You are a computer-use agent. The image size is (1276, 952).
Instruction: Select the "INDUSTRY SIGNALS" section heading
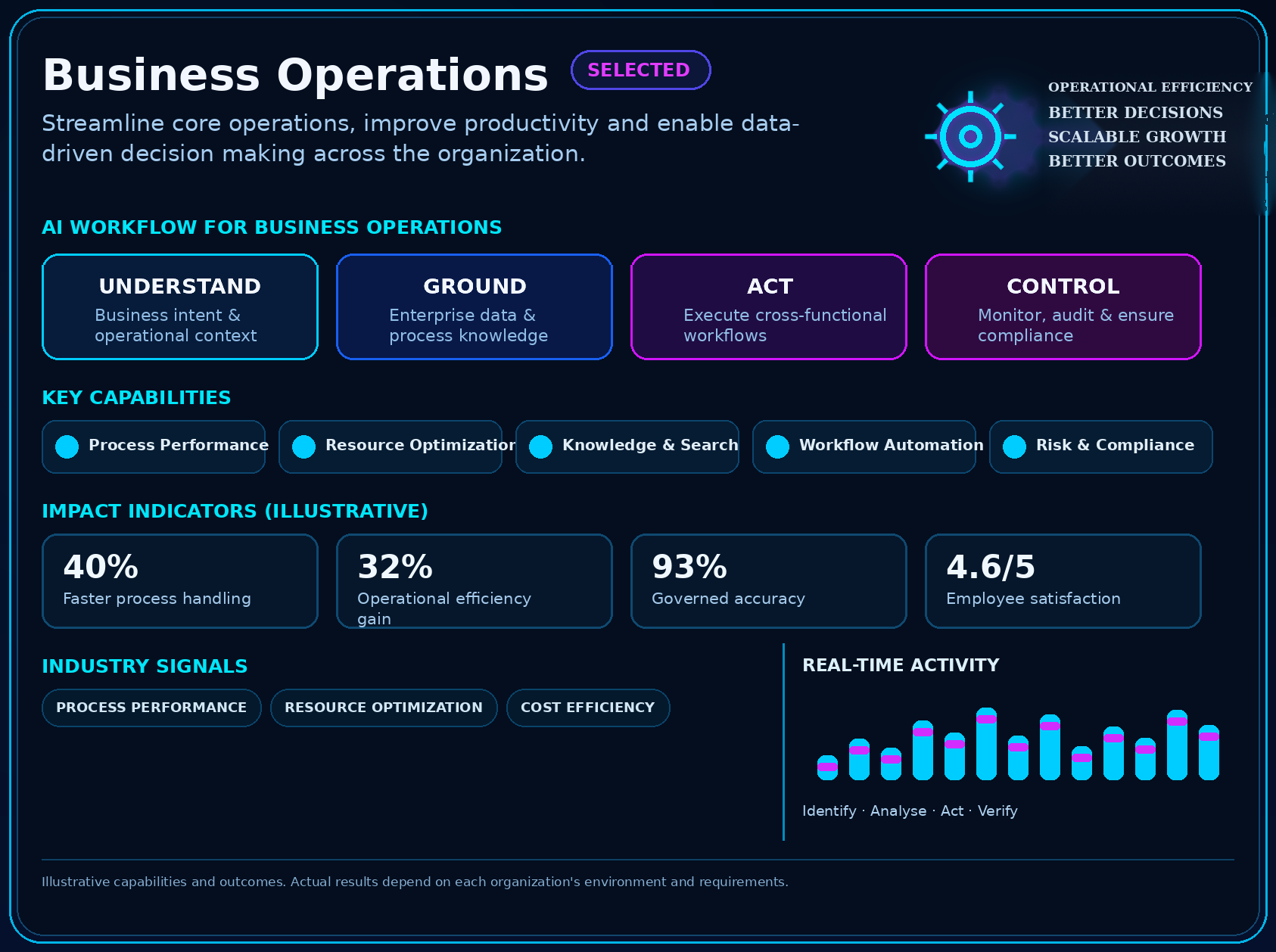[x=145, y=667]
